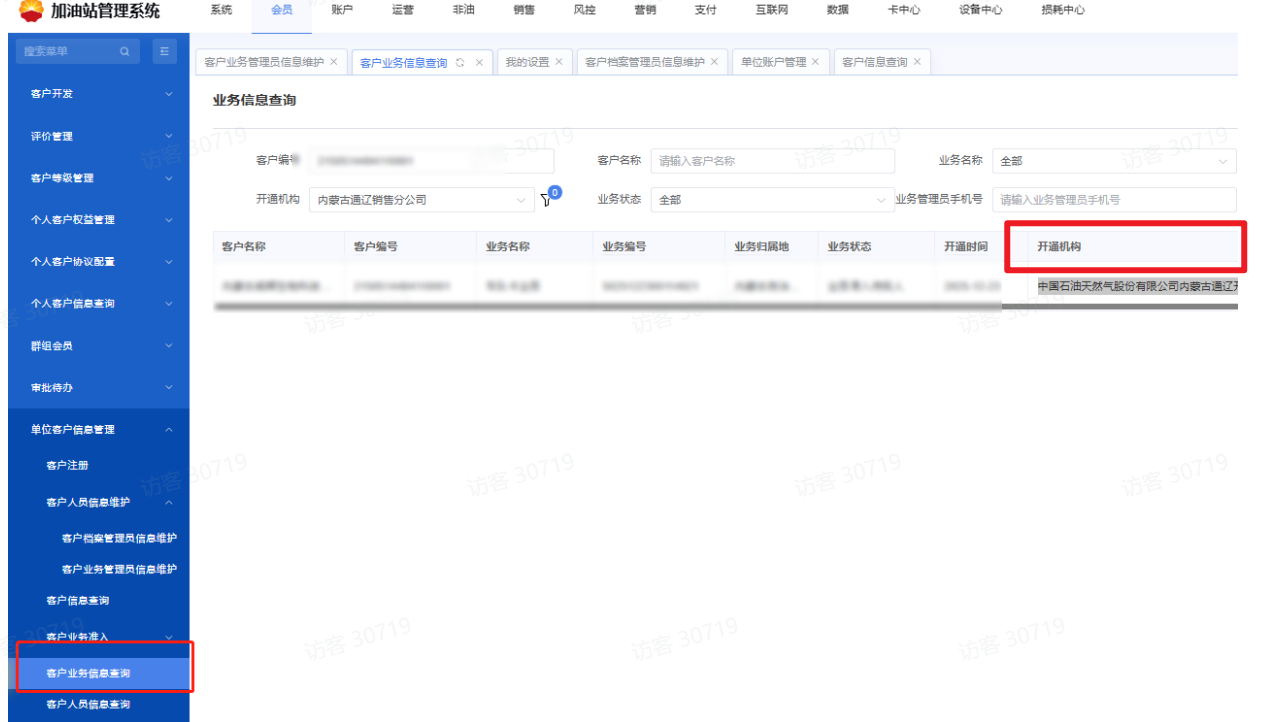Open the 业务状态 dropdown
The width and height of the screenshot is (1284, 722).
(772, 200)
